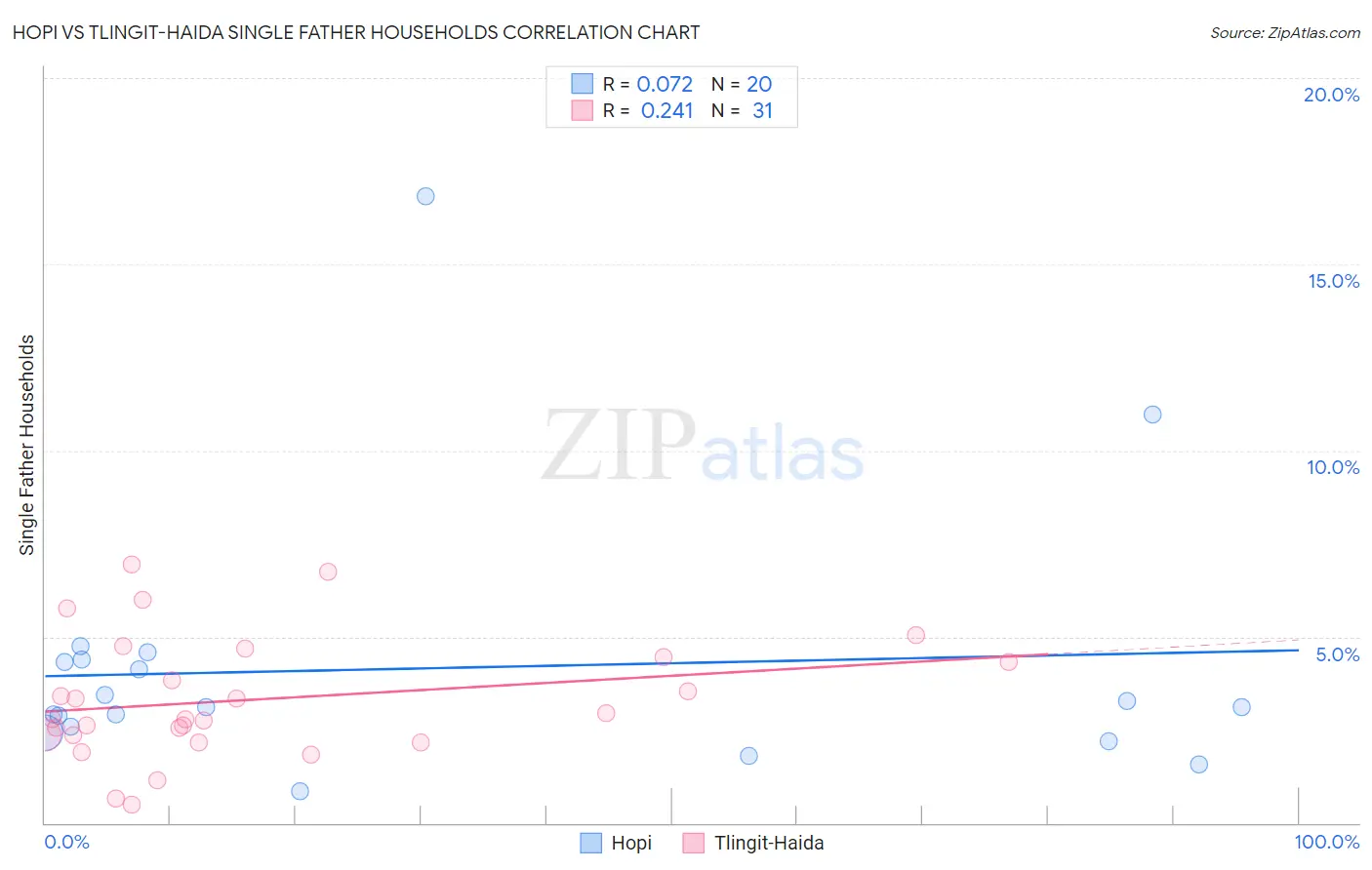Viewport: 1372px width, 870px height.
Task: Click the pink Tlingit-Haida point near 7%
Action: click(x=132, y=565)
